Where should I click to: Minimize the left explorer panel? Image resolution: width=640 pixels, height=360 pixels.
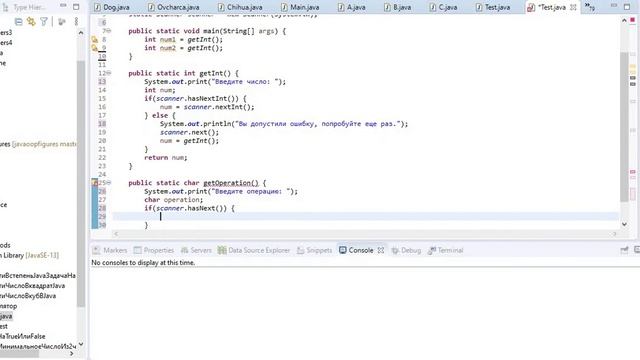(63, 5)
